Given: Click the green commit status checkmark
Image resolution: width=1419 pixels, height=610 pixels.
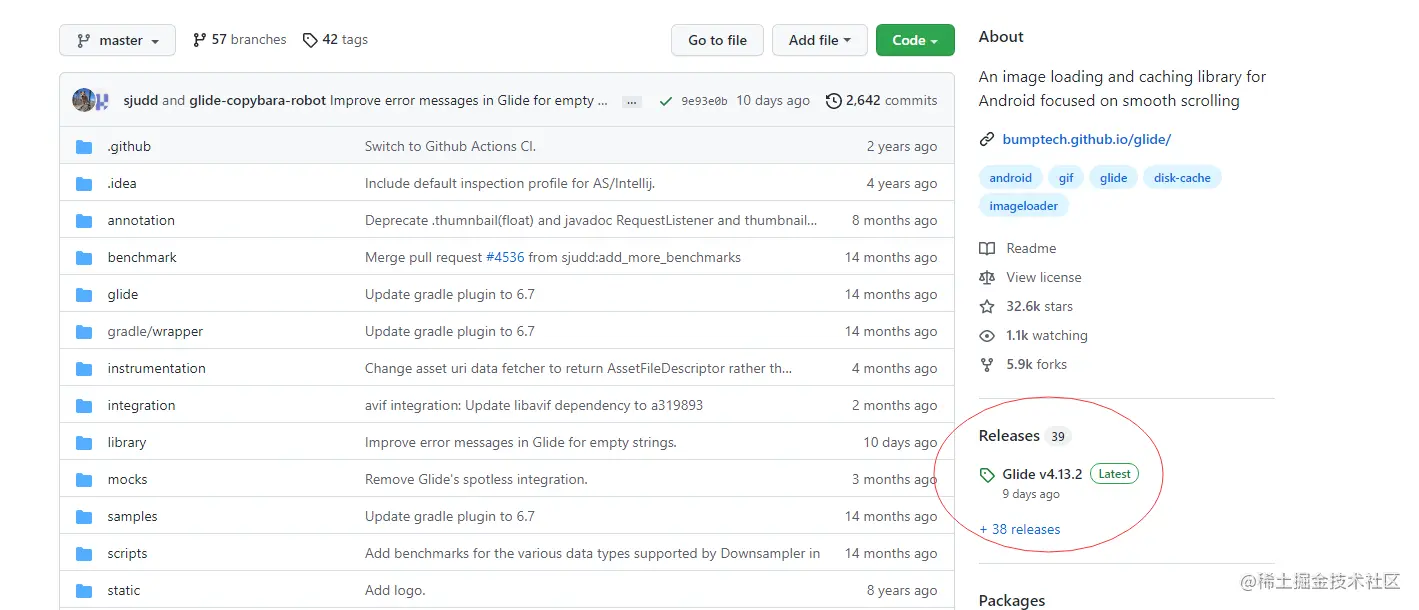Looking at the screenshot, I should (665, 101).
